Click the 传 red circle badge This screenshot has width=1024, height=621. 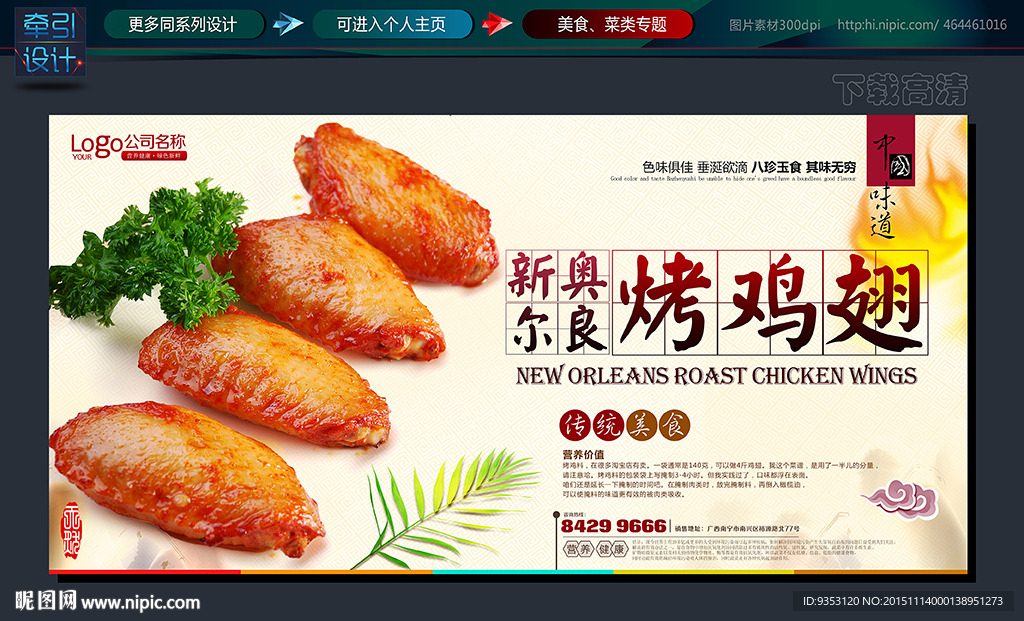[575, 426]
